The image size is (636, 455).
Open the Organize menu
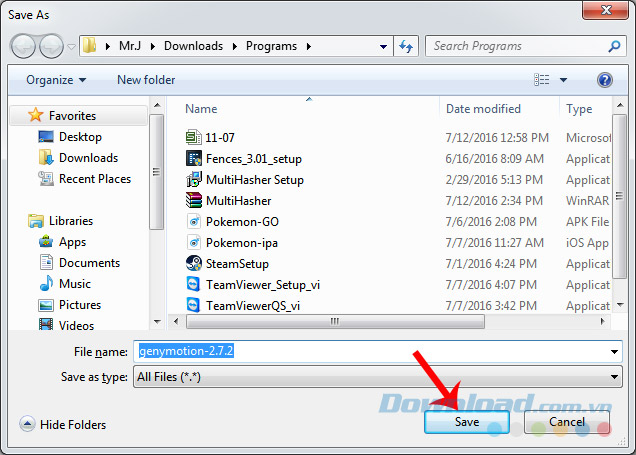coord(56,80)
